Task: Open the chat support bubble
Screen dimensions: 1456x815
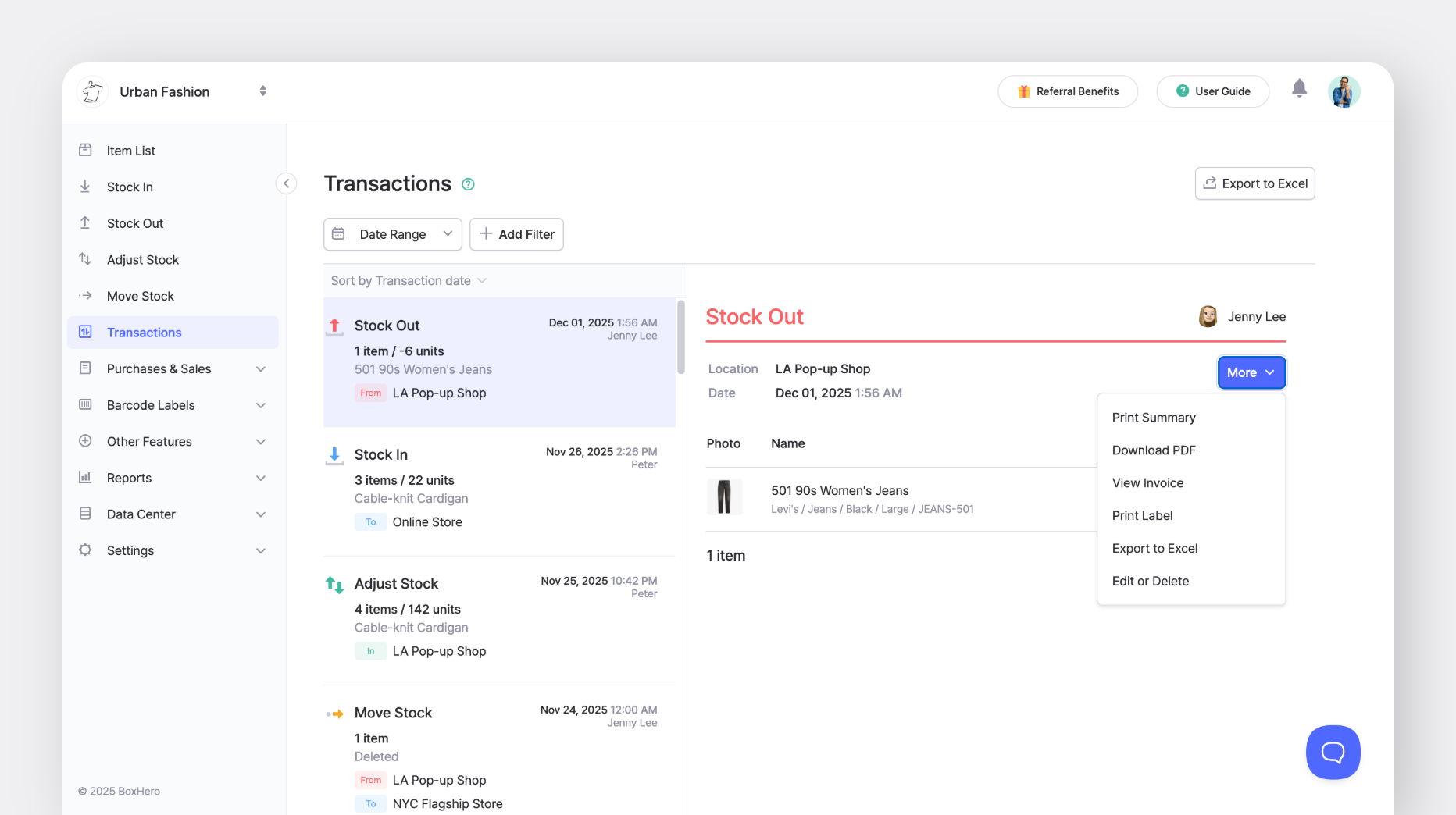Action: tap(1333, 752)
